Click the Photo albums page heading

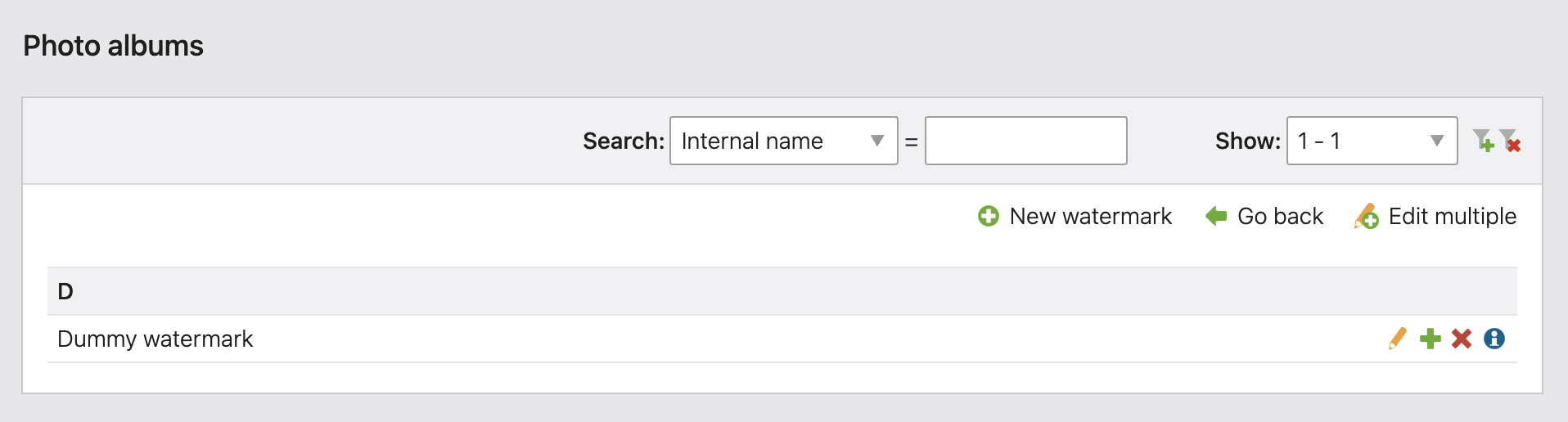(113, 46)
